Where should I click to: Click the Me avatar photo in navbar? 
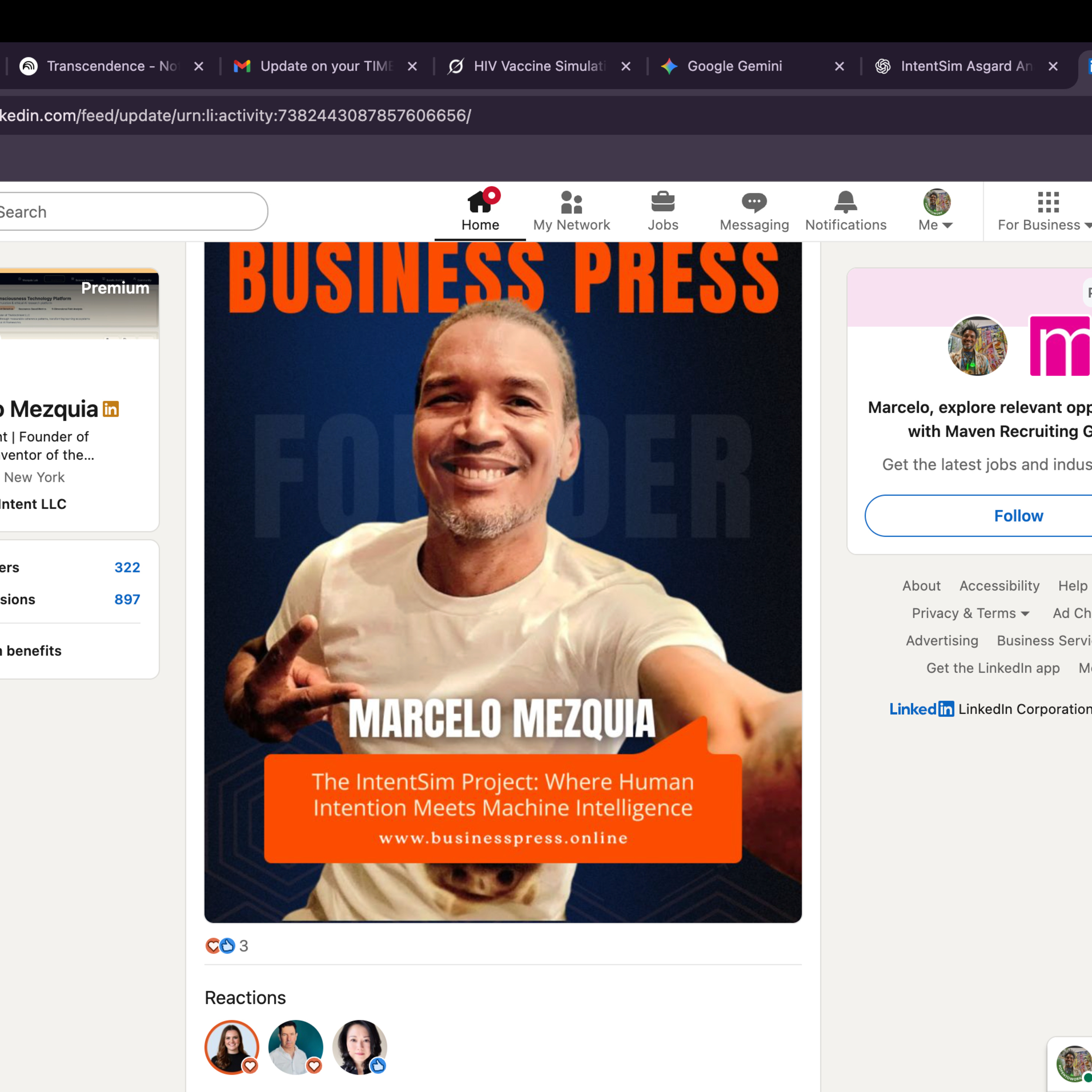937,202
